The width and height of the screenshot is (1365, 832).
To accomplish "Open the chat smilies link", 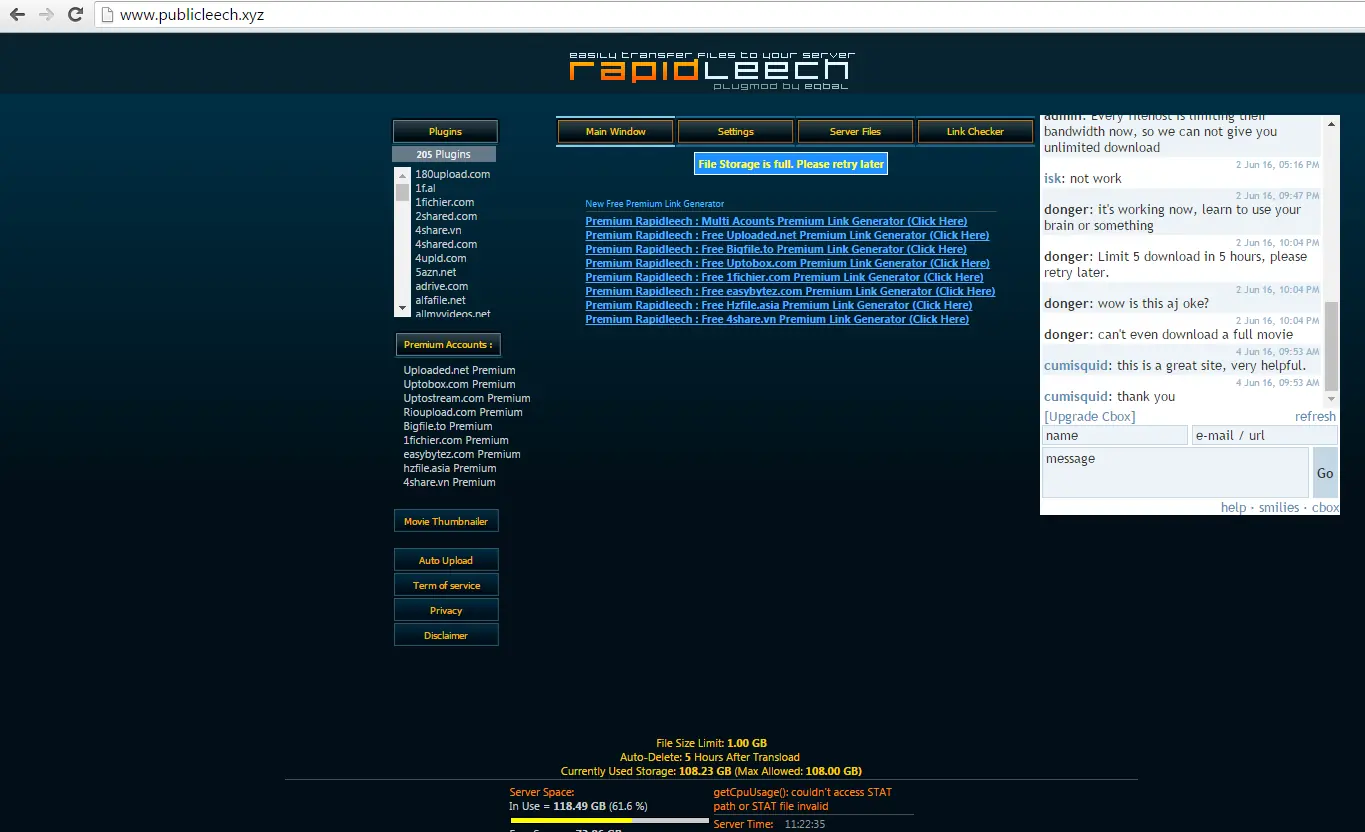I will click(1279, 508).
